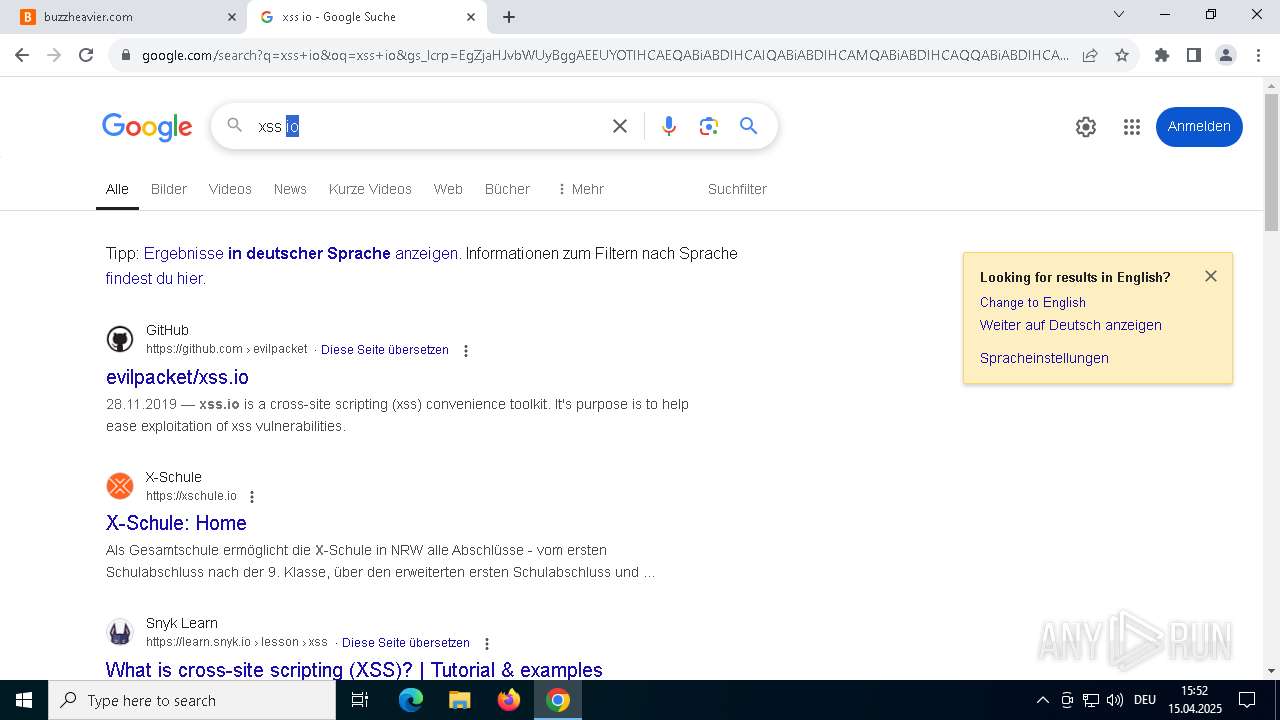The image size is (1280, 720).
Task: Open Google settings gear
Action: click(x=1086, y=127)
